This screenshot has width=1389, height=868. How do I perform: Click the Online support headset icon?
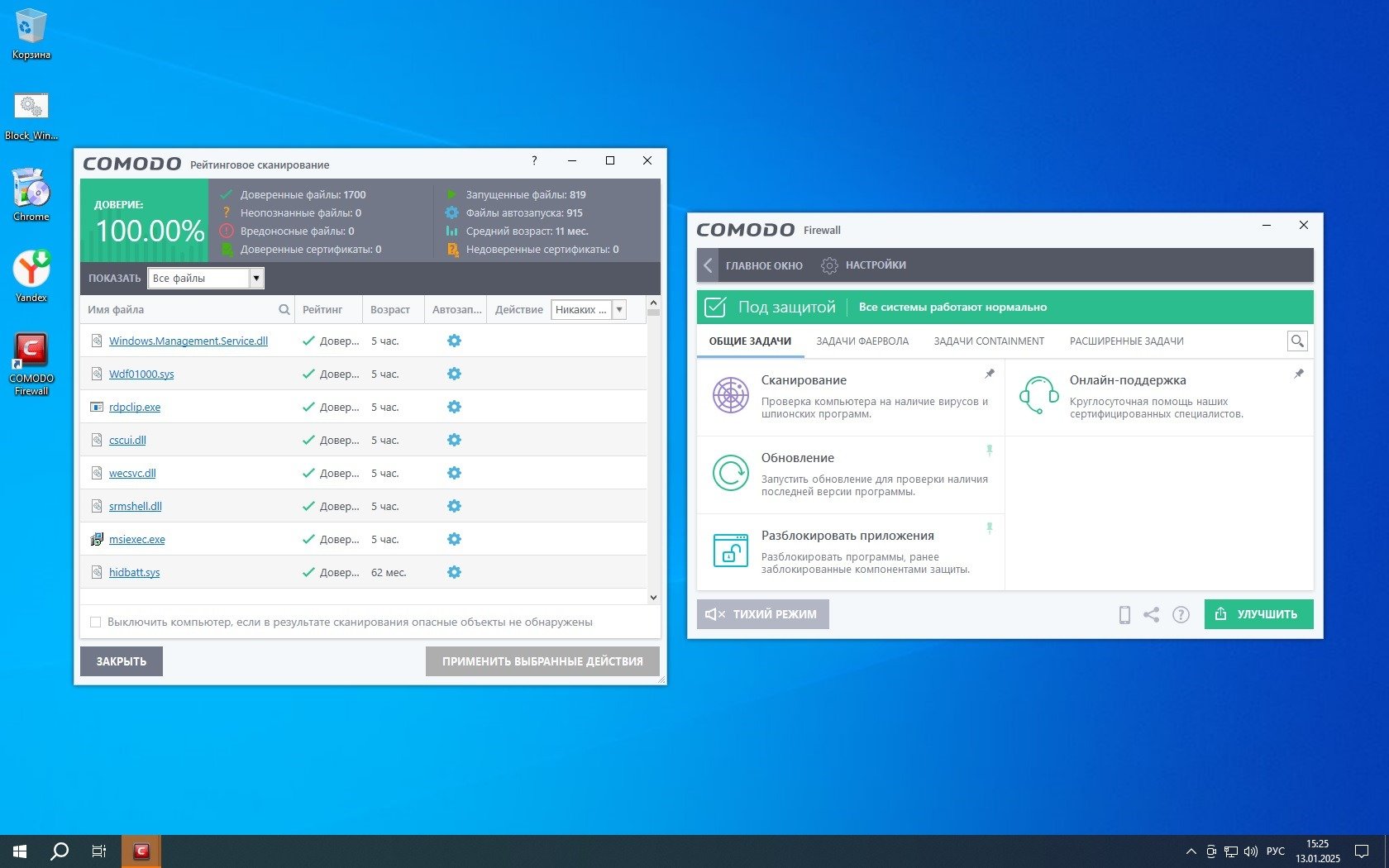pyautogui.click(x=1038, y=395)
